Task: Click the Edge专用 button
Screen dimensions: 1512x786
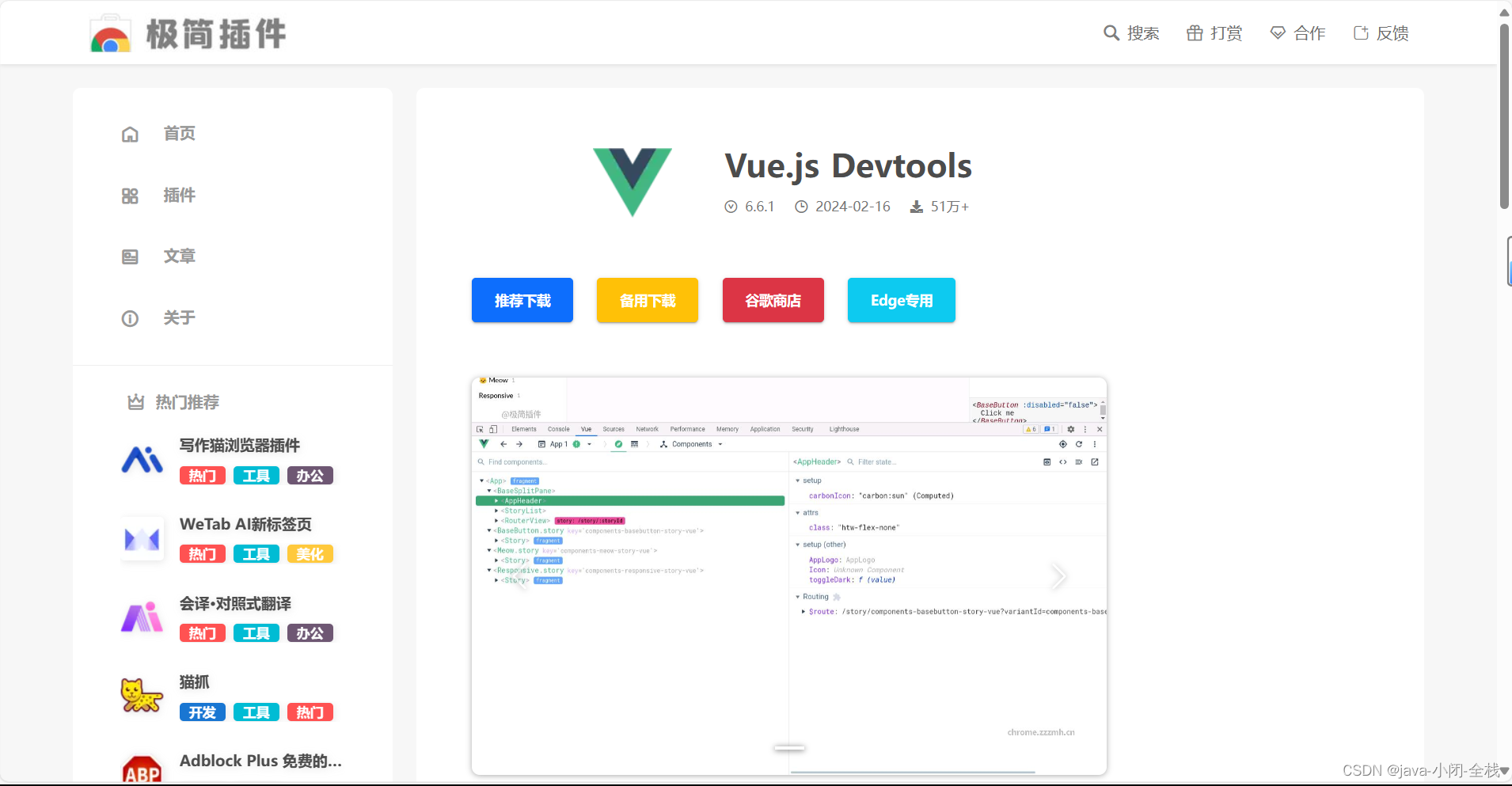Action: pos(902,300)
